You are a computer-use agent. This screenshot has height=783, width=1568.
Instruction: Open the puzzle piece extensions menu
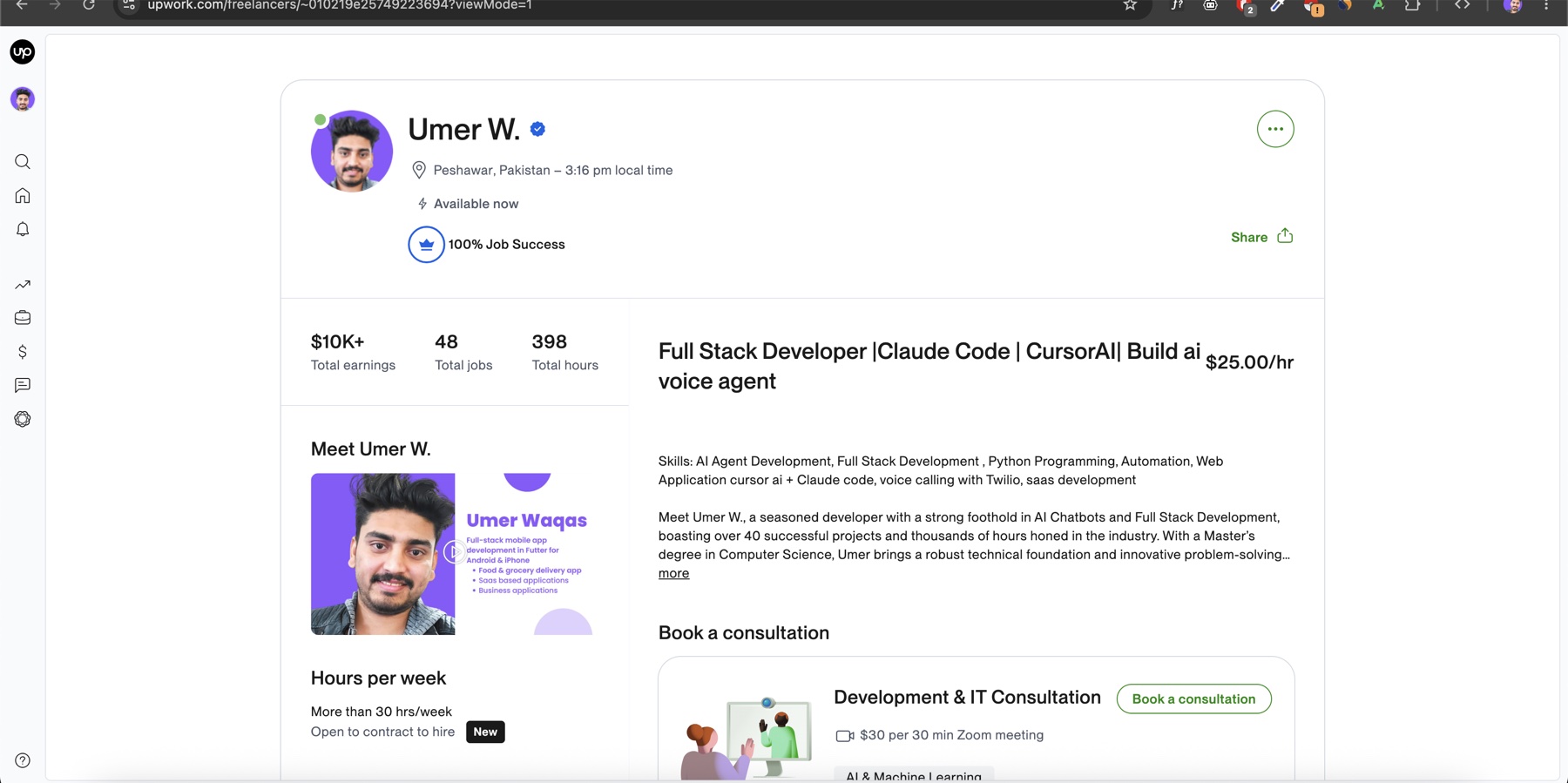click(x=1412, y=5)
